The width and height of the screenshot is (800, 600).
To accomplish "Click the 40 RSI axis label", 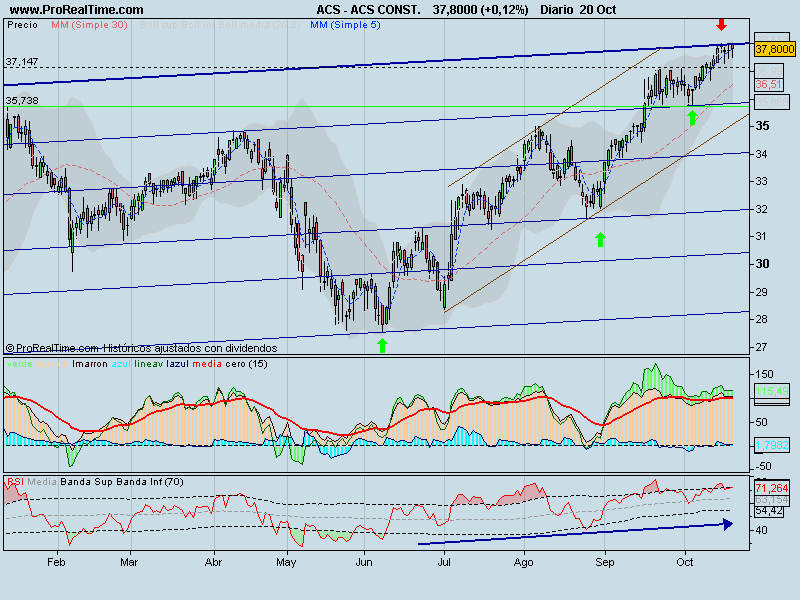I will click(761, 530).
